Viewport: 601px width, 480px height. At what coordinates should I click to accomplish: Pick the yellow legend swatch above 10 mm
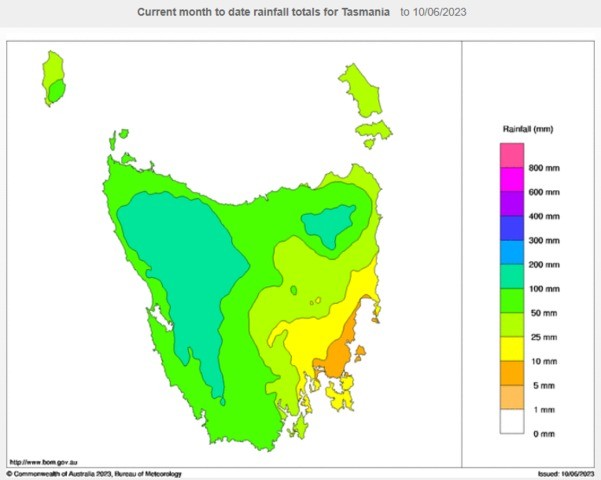click(511, 349)
